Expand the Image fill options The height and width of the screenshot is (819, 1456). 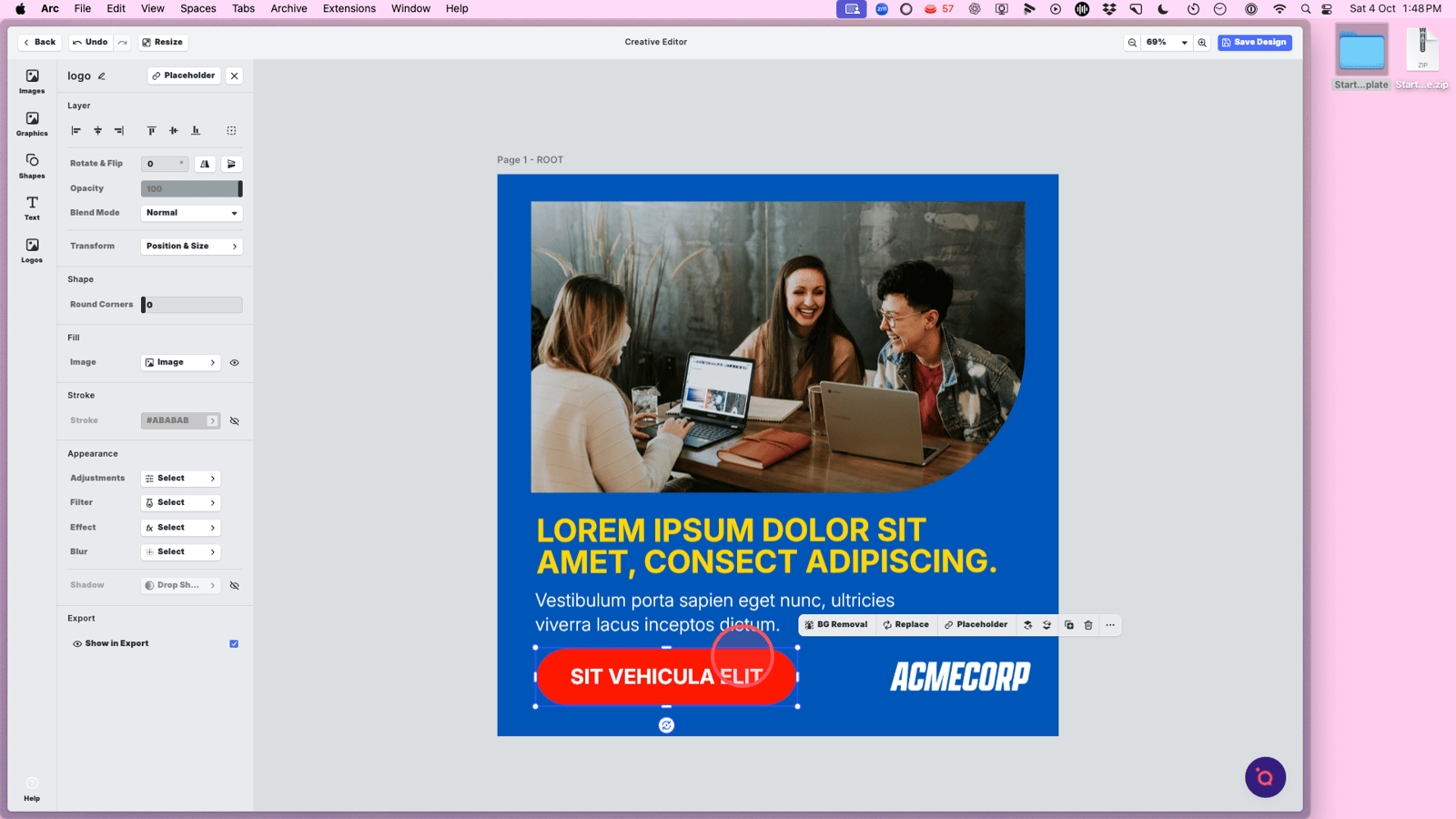point(181,363)
